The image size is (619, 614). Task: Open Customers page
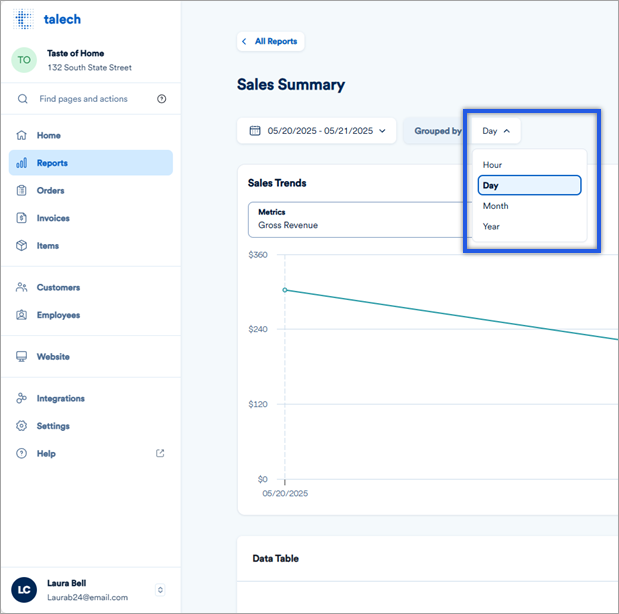pyautogui.click(x=91, y=287)
